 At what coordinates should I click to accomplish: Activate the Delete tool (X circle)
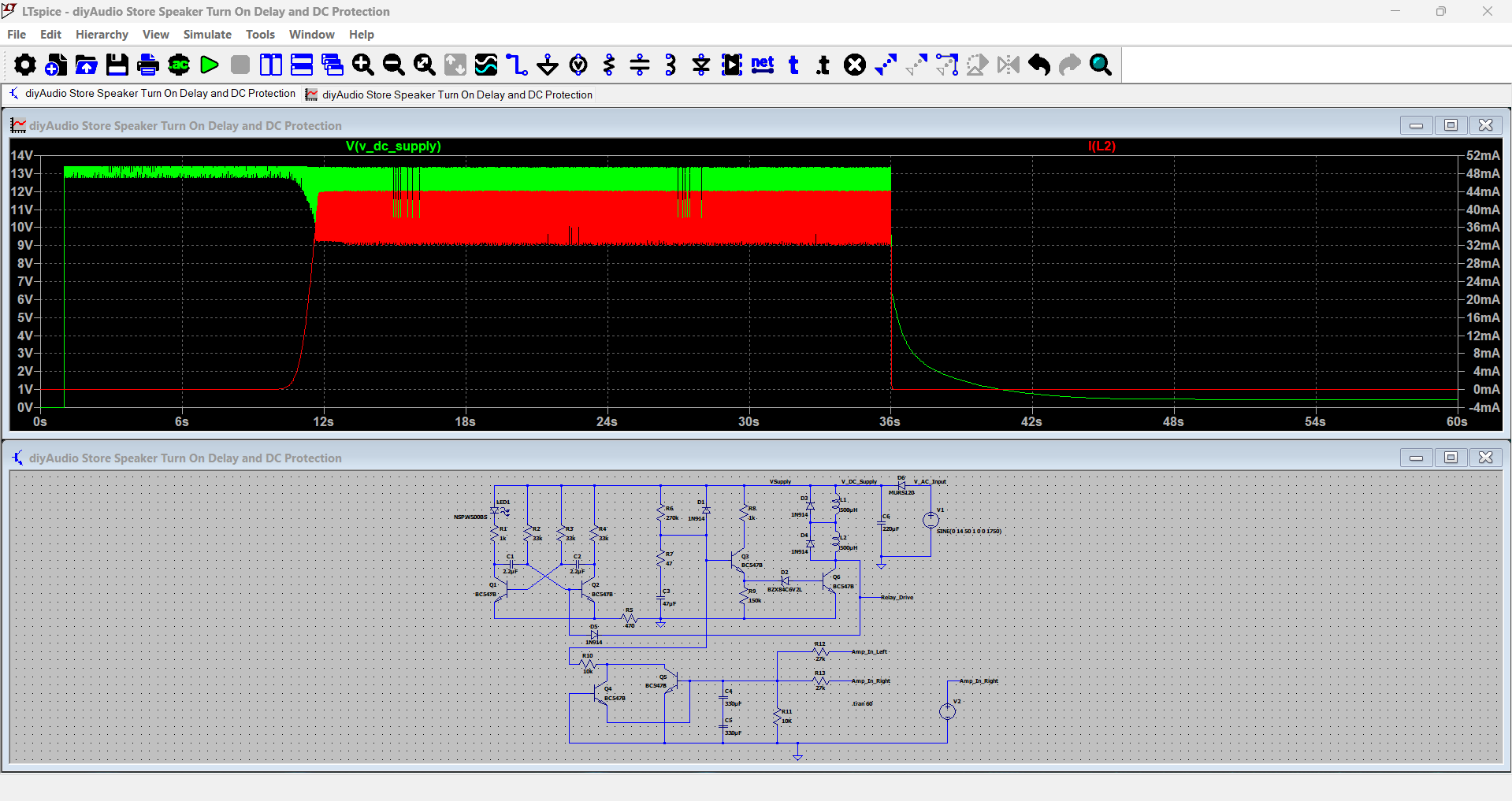pos(855,65)
